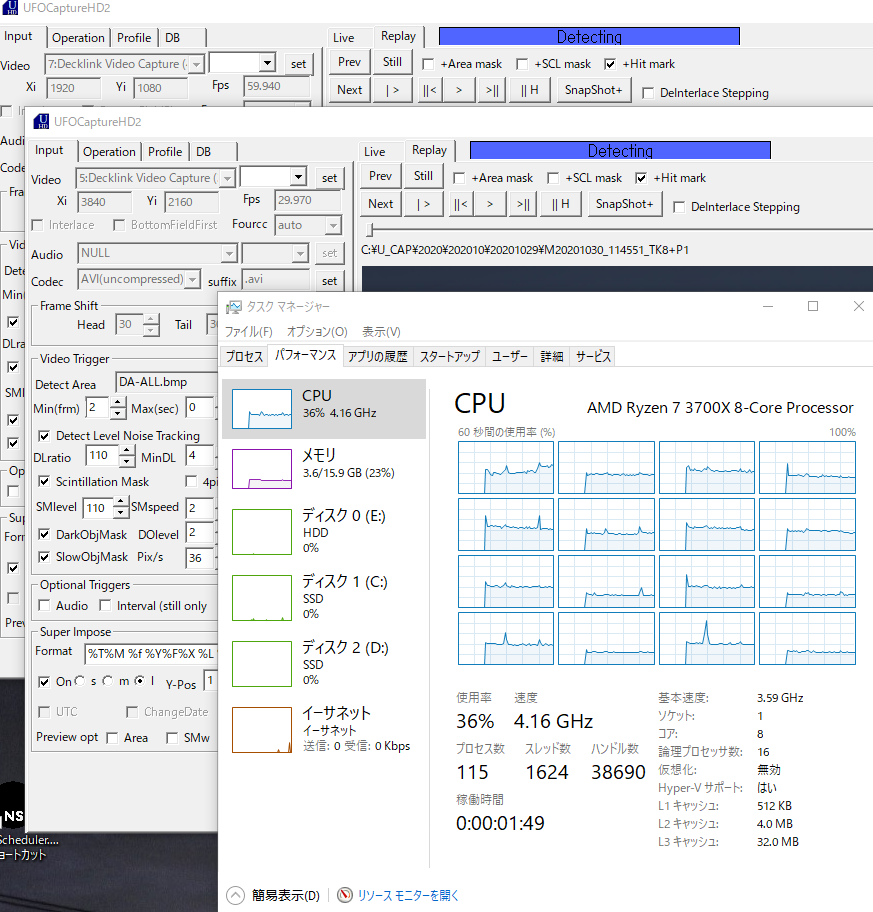Click the SnapShot+ button
This screenshot has width=873, height=912.
point(625,204)
